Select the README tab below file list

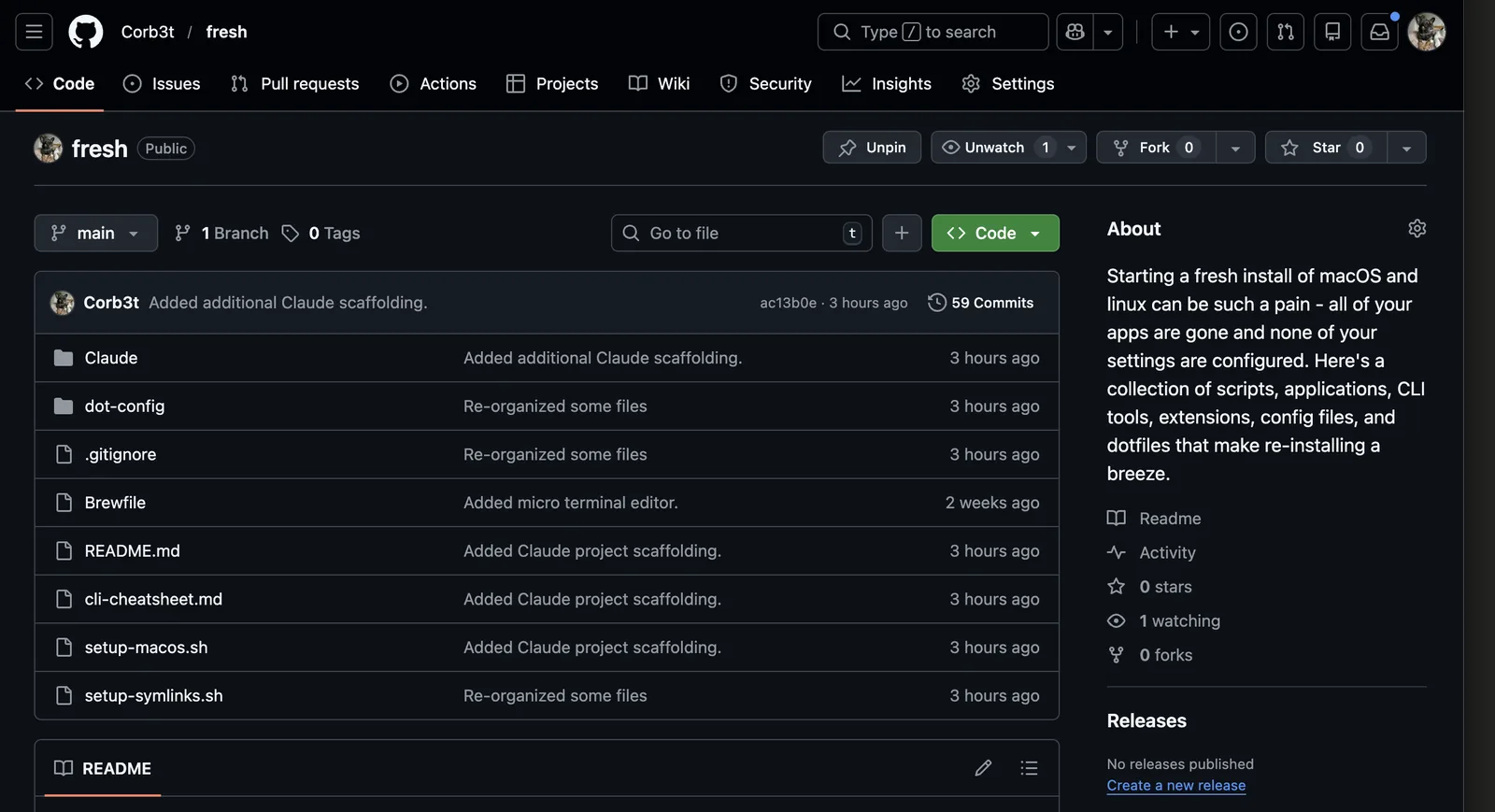point(103,768)
